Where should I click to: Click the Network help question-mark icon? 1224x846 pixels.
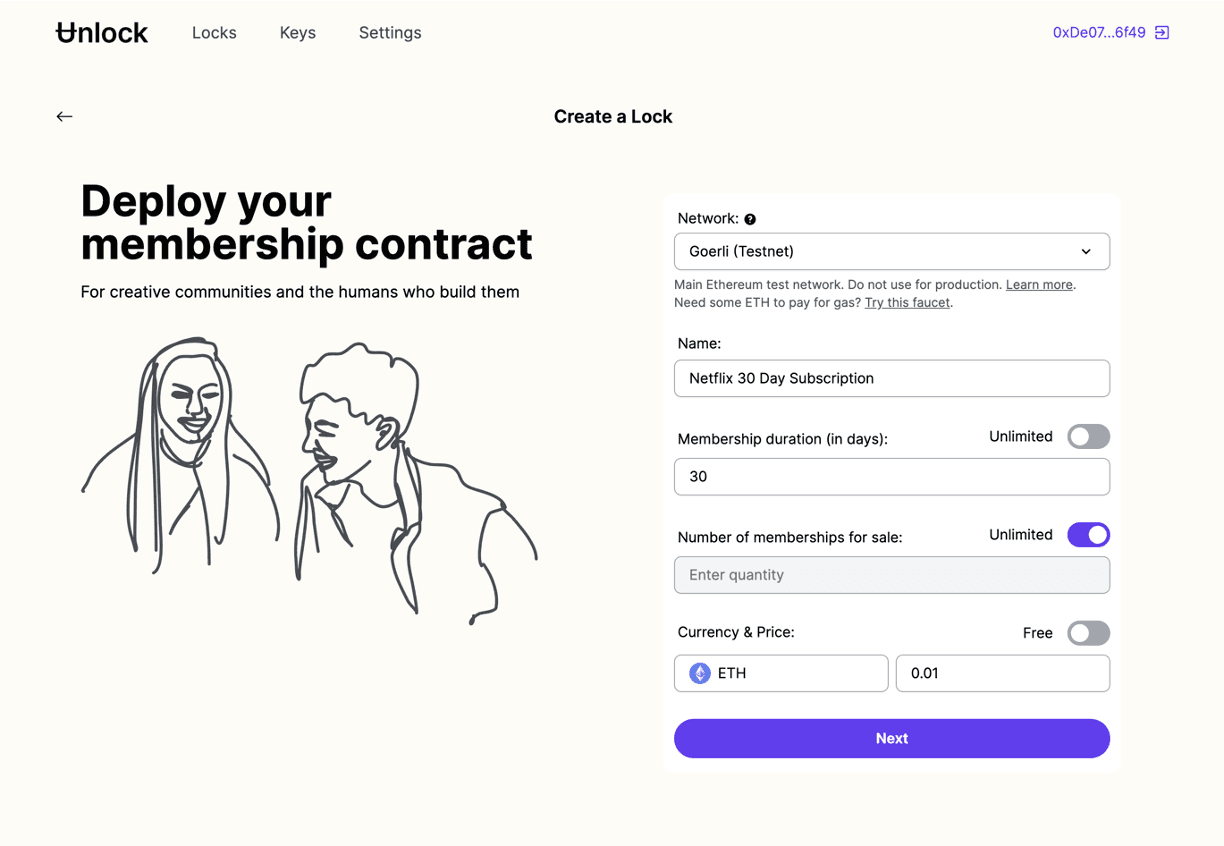pyautogui.click(x=750, y=219)
